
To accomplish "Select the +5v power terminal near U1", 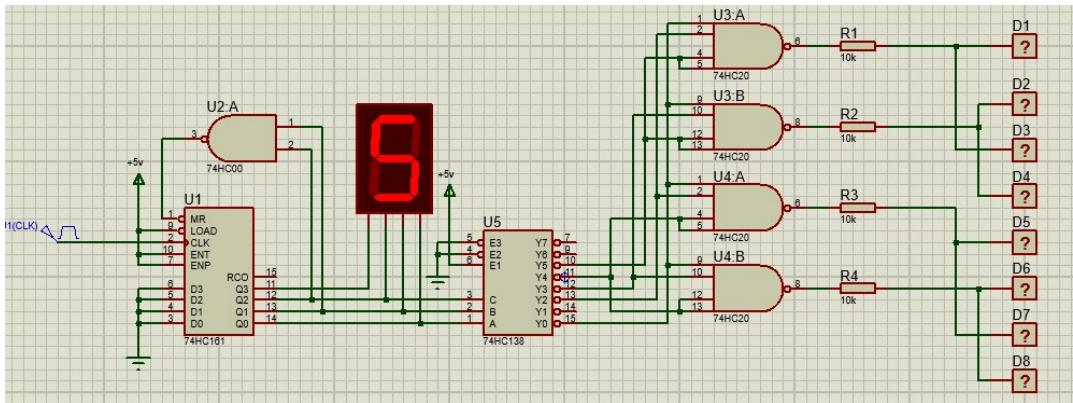I will tap(138, 179).
